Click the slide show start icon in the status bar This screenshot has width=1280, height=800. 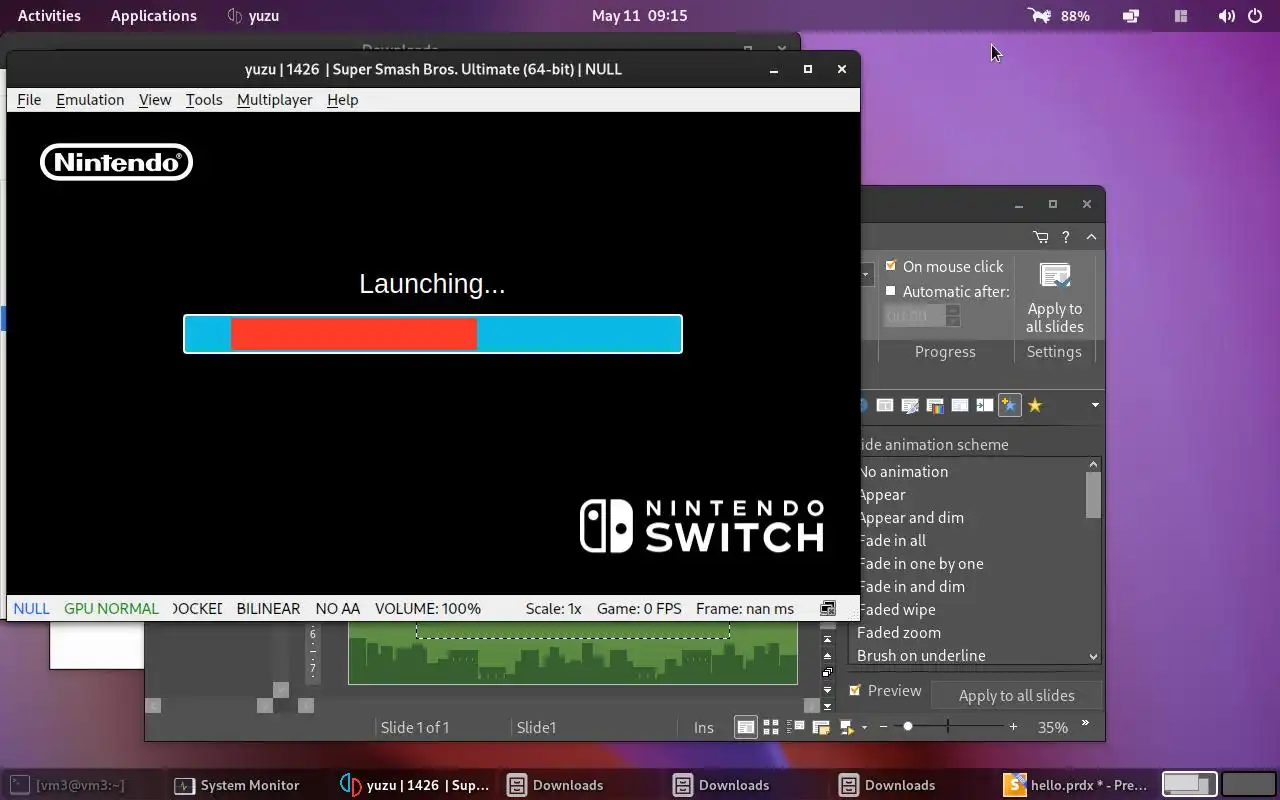[847, 727]
